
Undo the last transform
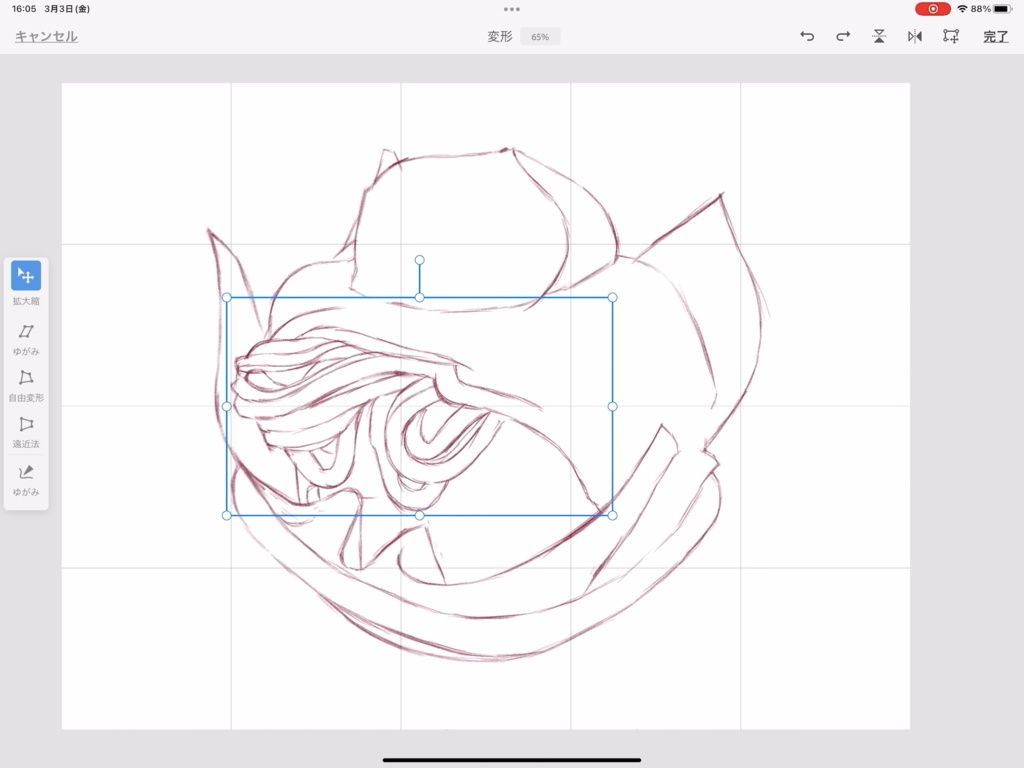click(x=807, y=36)
